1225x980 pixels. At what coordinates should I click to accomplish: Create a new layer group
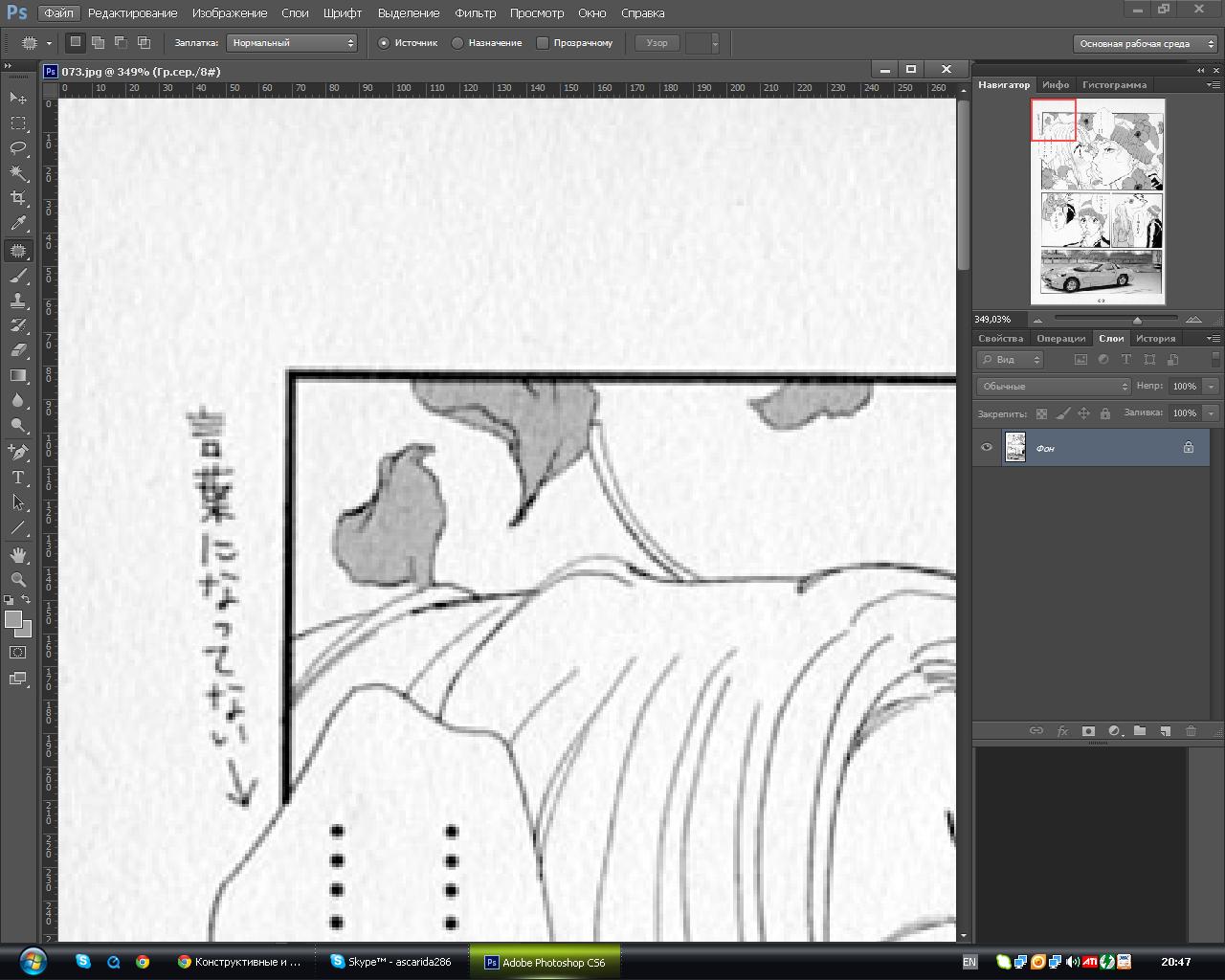coord(1140,731)
